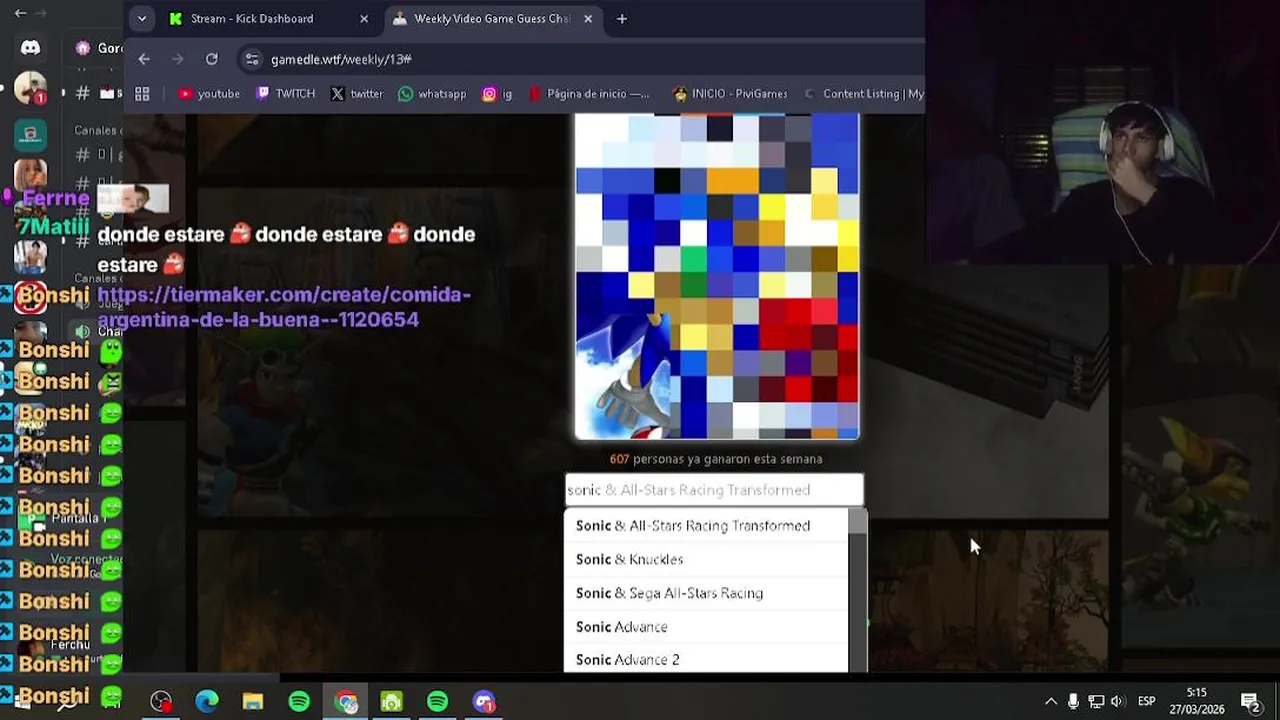Choose Sonic Advance suggestion
The image size is (1280, 720).
point(706,627)
